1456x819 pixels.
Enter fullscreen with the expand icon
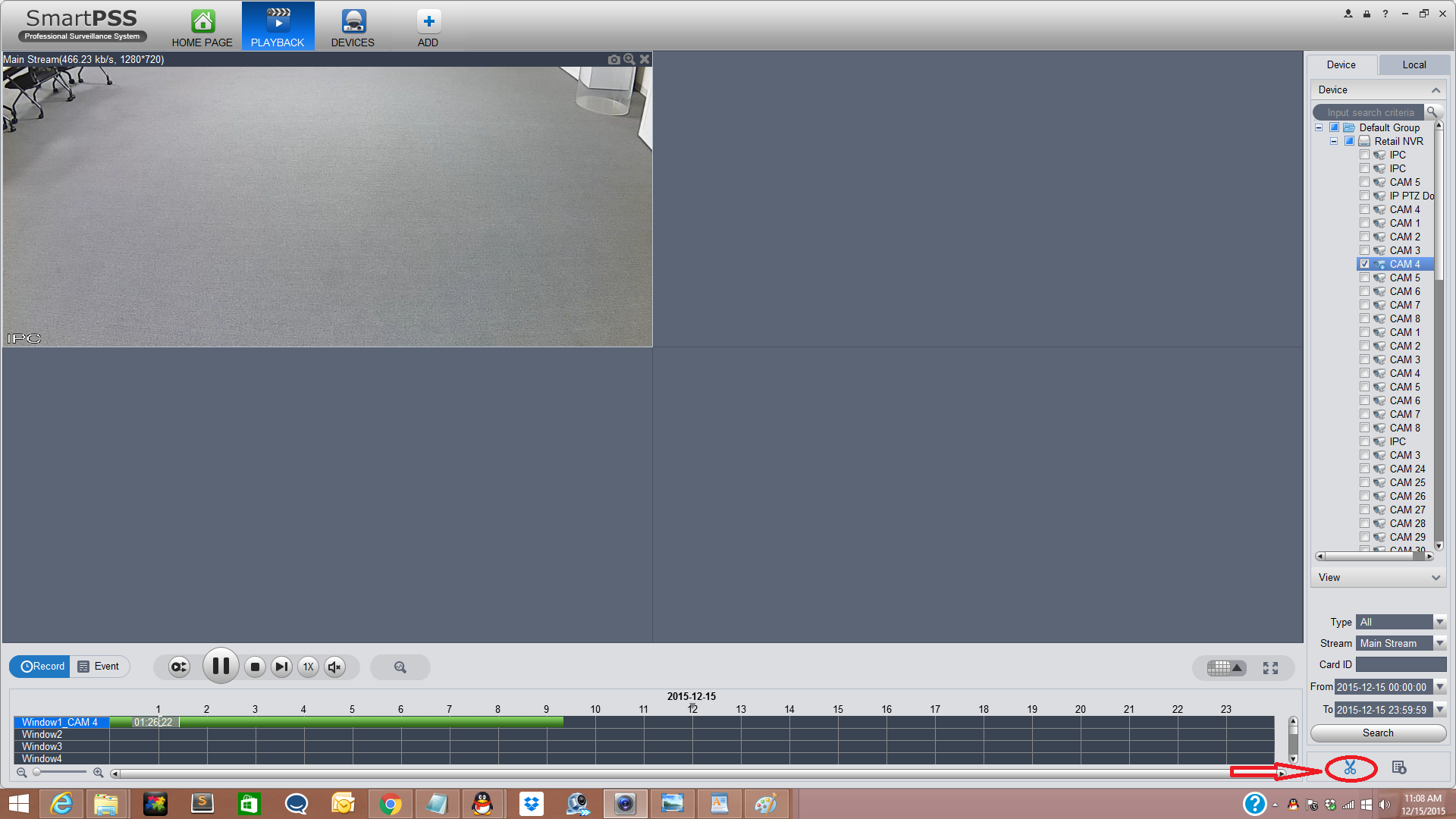[1270, 668]
